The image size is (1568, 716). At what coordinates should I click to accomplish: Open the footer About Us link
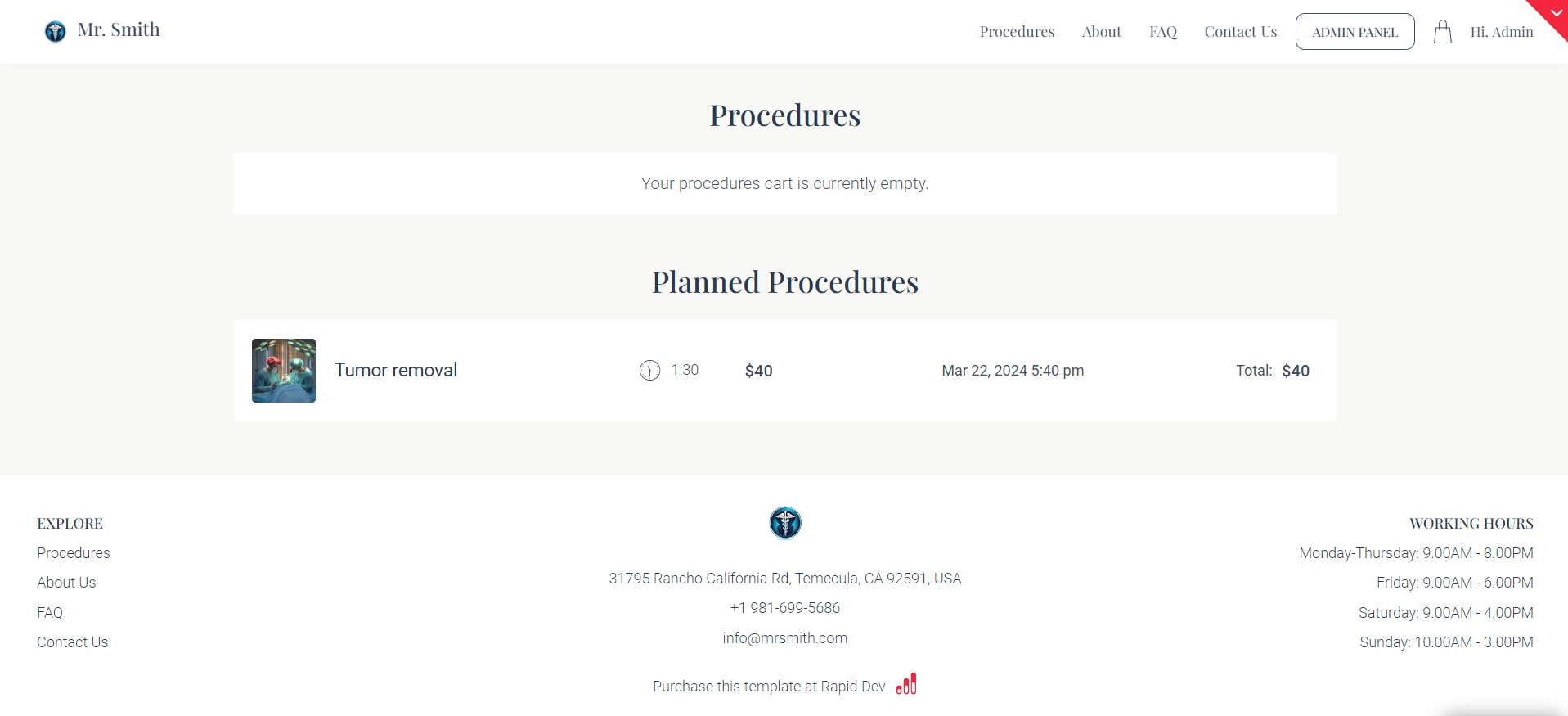pyautogui.click(x=66, y=583)
